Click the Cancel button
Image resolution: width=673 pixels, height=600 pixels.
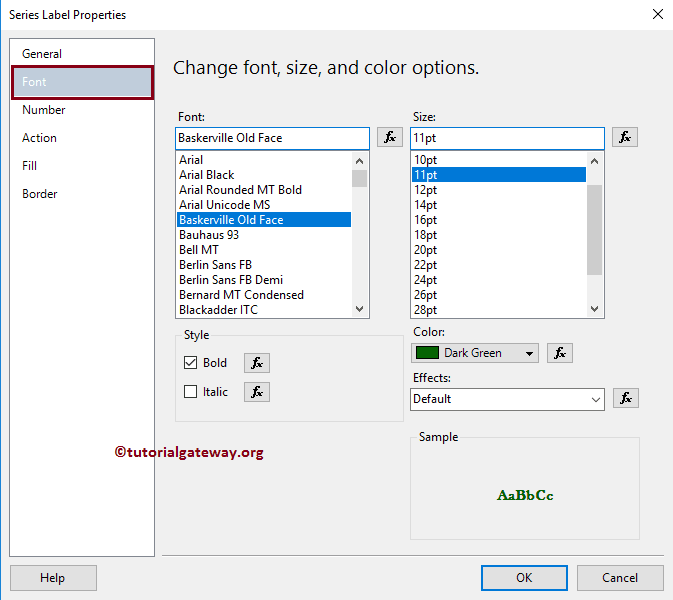[620, 578]
